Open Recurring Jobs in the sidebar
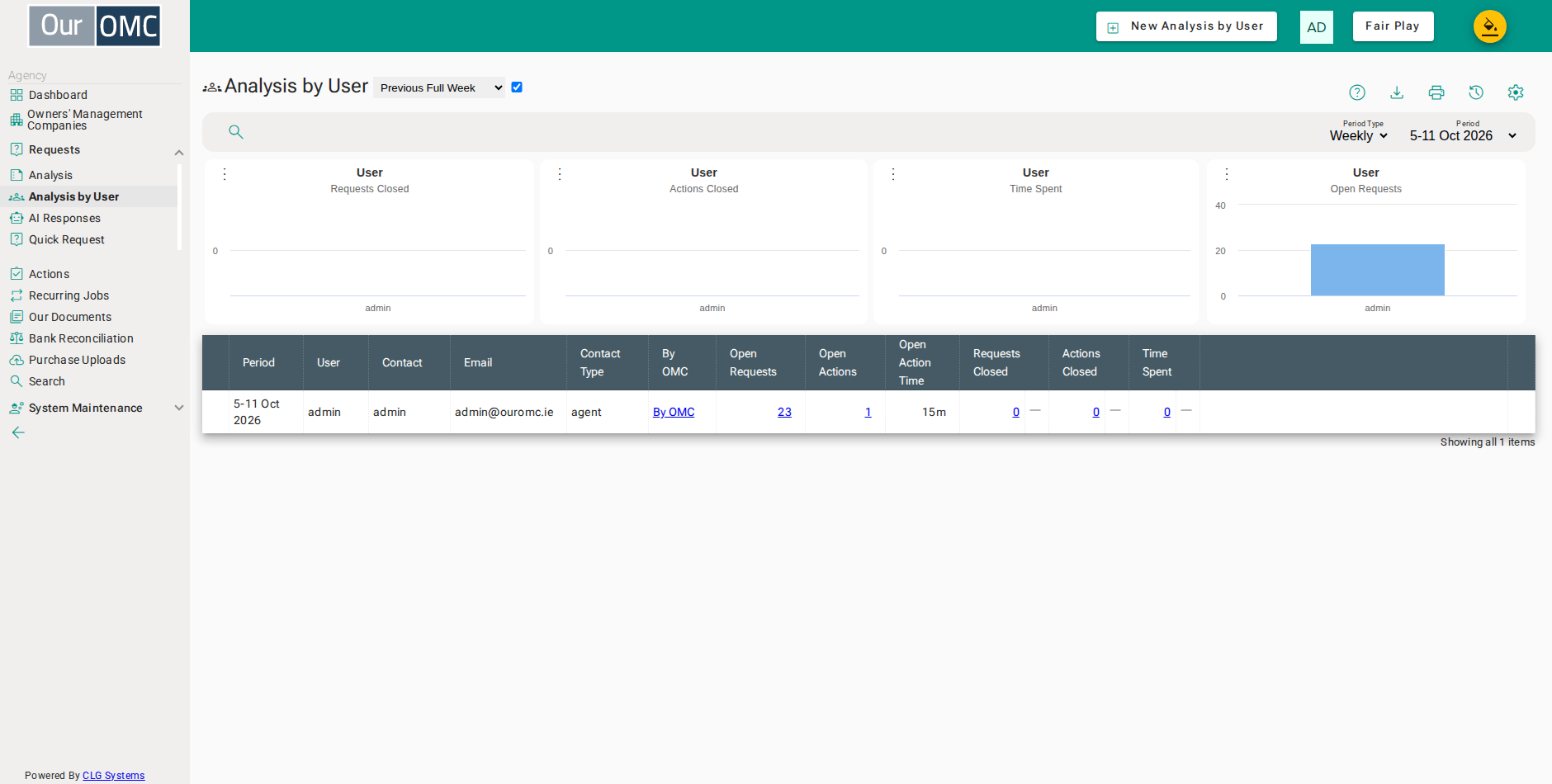Image resolution: width=1552 pixels, height=784 pixels. pyautogui.click(x=69, y=295)
